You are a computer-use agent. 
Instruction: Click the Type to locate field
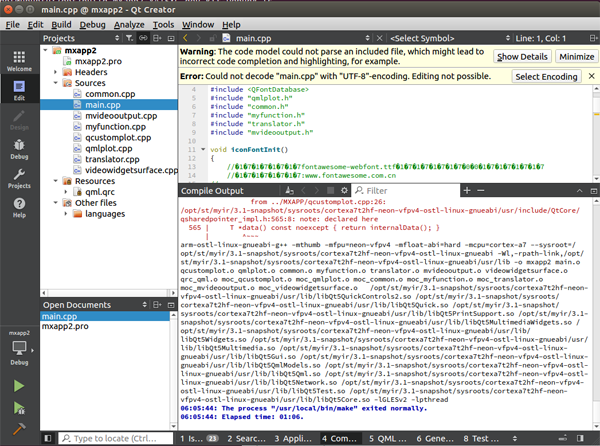point(116,438)
